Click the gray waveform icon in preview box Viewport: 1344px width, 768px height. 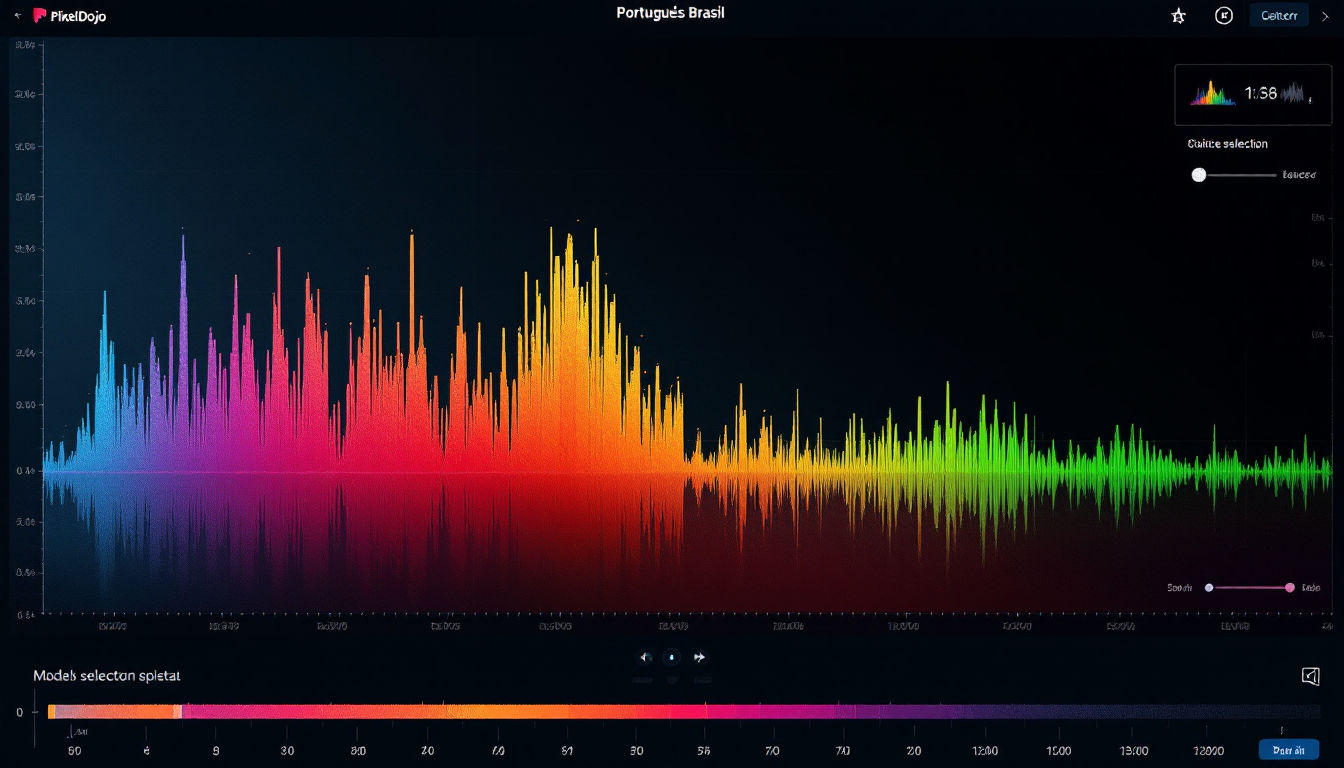[1293, 94]
